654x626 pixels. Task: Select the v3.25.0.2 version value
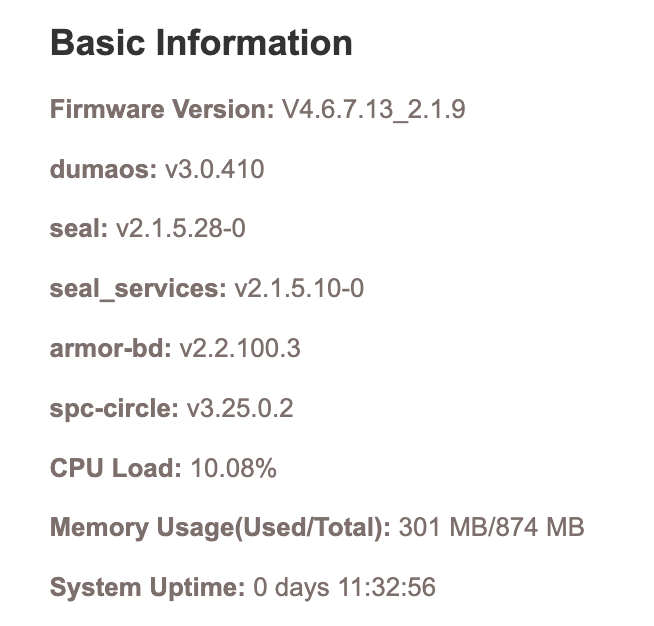[x=240, y=408]
